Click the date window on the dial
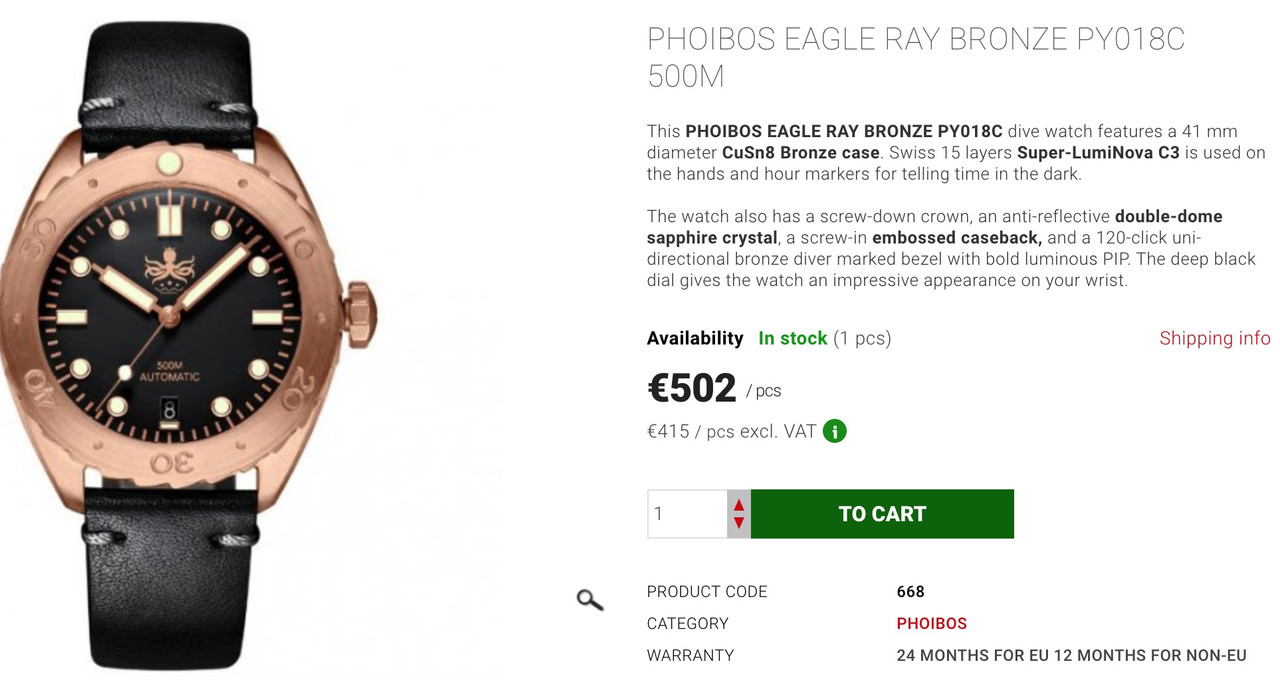This screenshot has width=1280, height=685. [169, 410]
